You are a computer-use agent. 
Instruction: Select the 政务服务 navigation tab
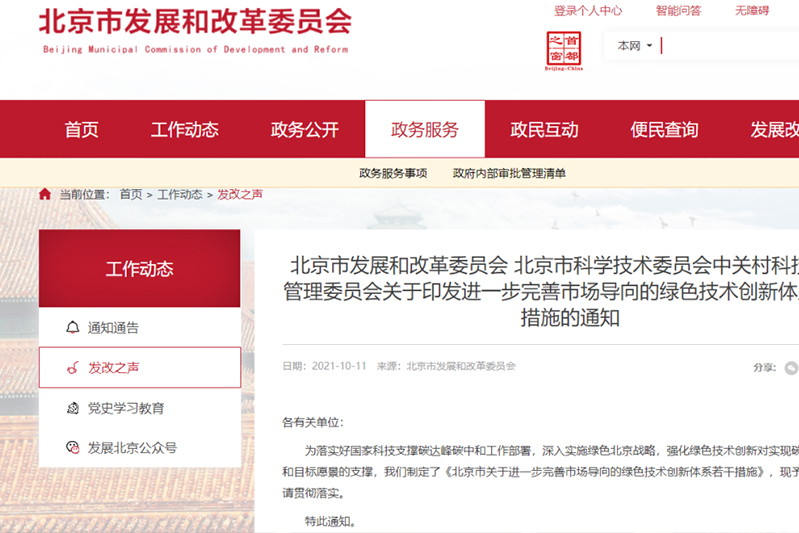coord(425,130)
